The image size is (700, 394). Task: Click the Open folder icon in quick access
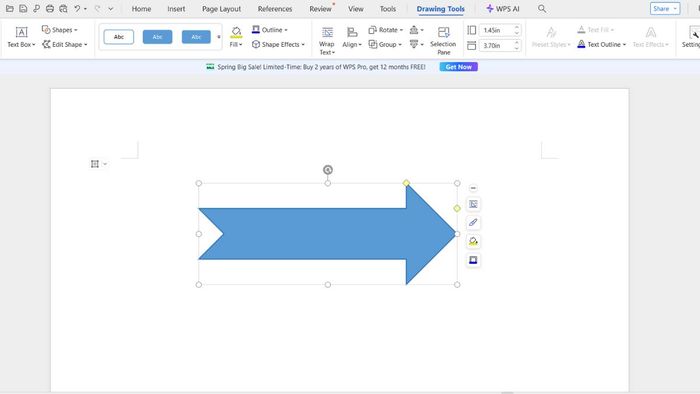[x=9, y=8]
